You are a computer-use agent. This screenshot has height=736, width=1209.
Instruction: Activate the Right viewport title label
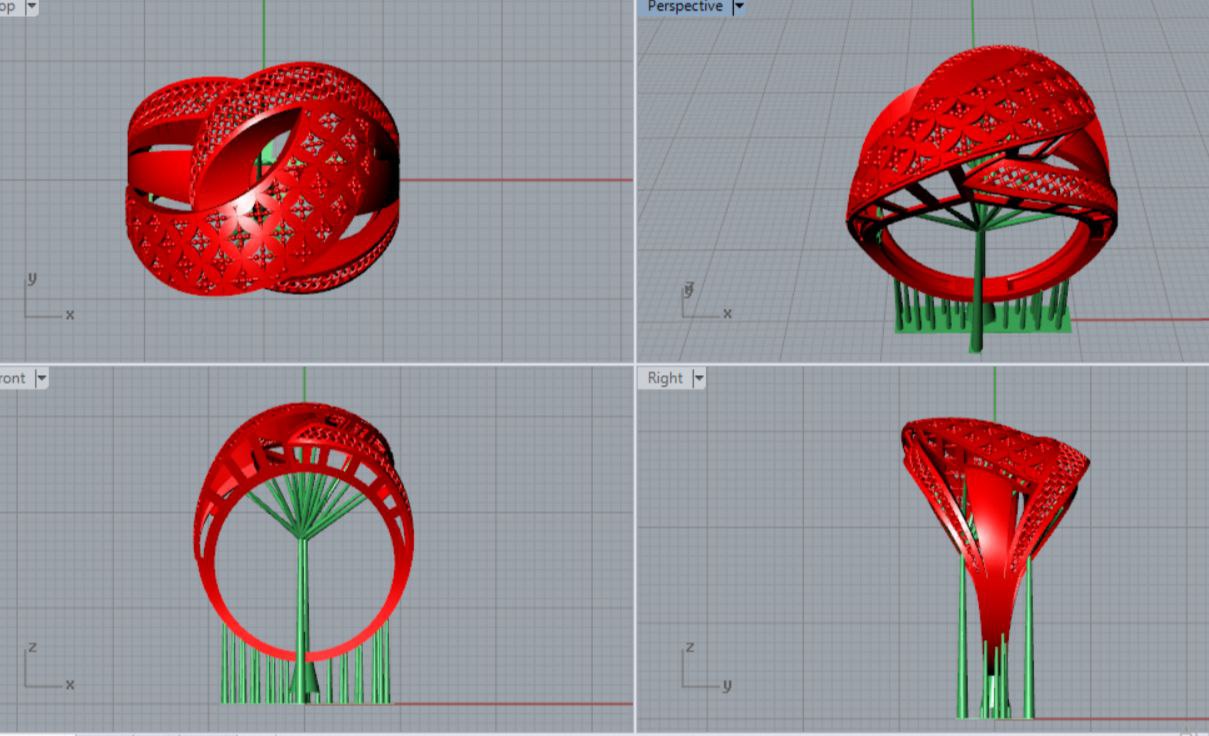664,378
